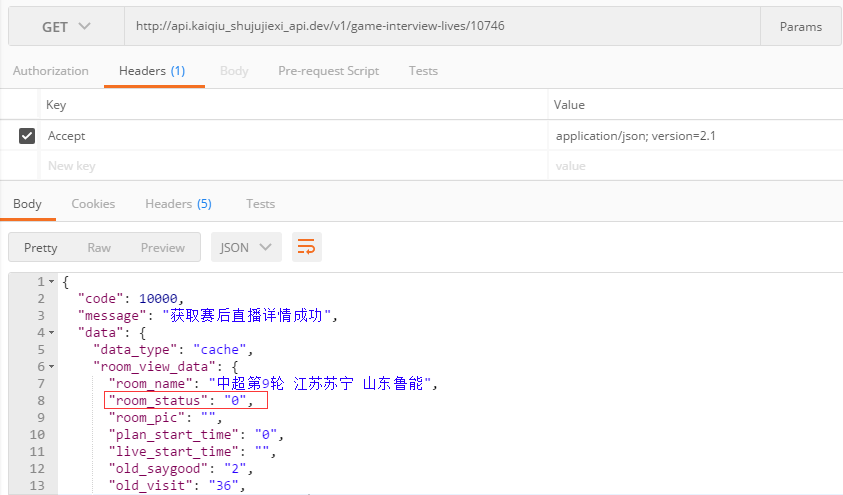The image size is (843, 495).
Task: Switch to the response Tests tab
Action: (x=261, y=204)
